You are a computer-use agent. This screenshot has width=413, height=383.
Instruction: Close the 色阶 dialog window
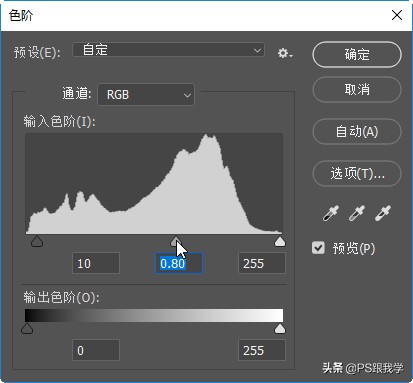click(x=397, y=15)
